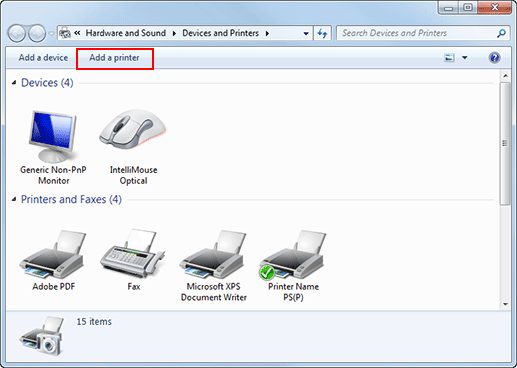
Task: Maximize the Devices and Printers window
Action: [468, 7]
